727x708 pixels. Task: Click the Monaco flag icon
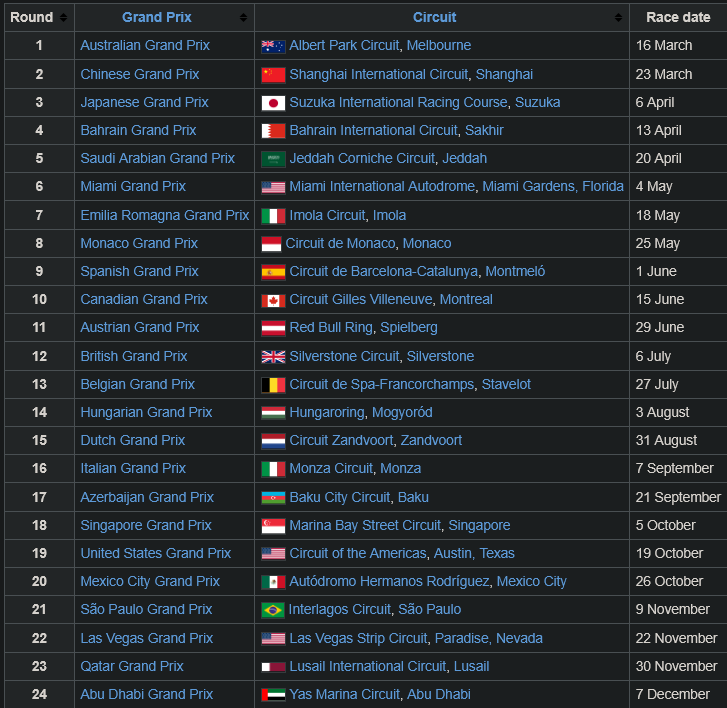pyautogui.click(x=271, y=244)
